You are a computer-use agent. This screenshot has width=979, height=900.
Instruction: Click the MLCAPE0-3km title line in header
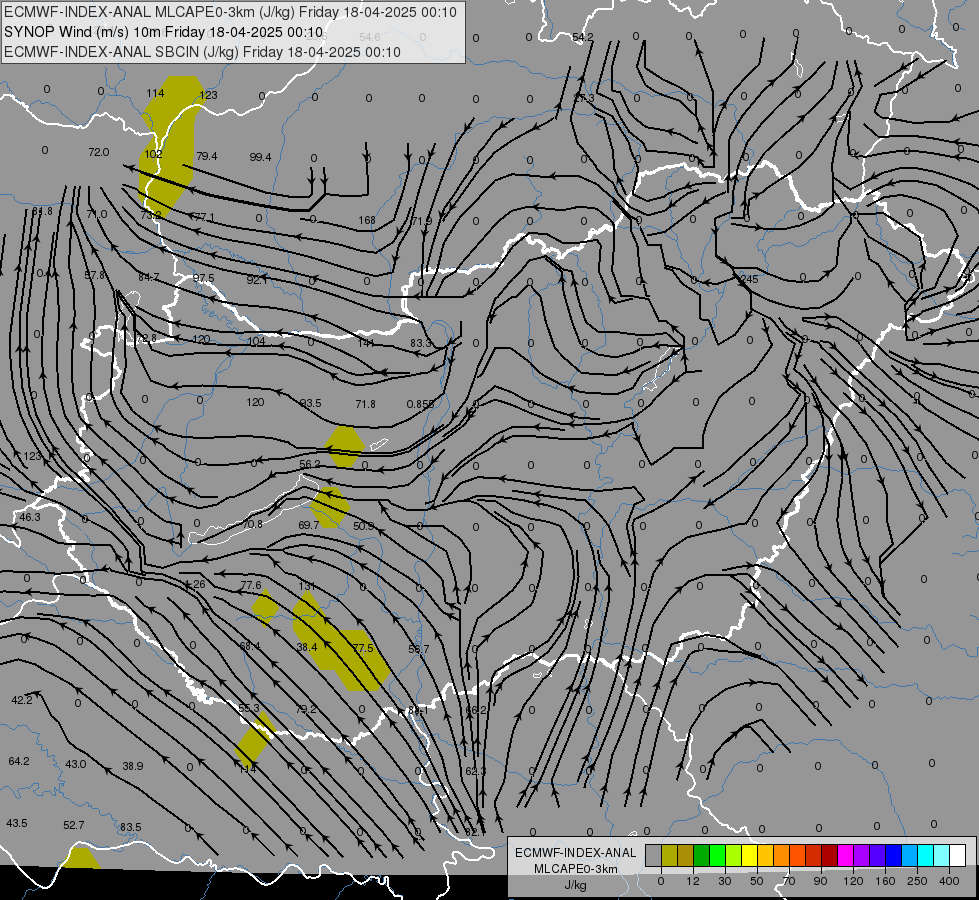pyautogui.click(x=230, y=12)
